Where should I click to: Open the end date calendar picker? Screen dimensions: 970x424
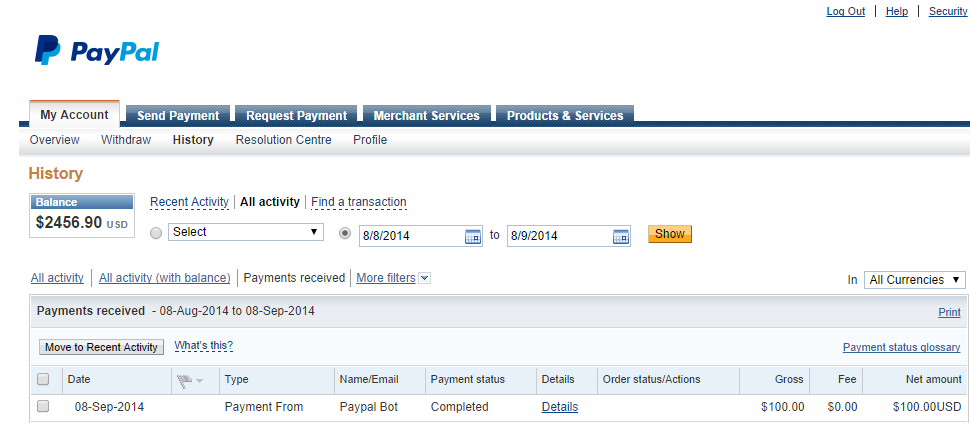(x=621, y=236)
